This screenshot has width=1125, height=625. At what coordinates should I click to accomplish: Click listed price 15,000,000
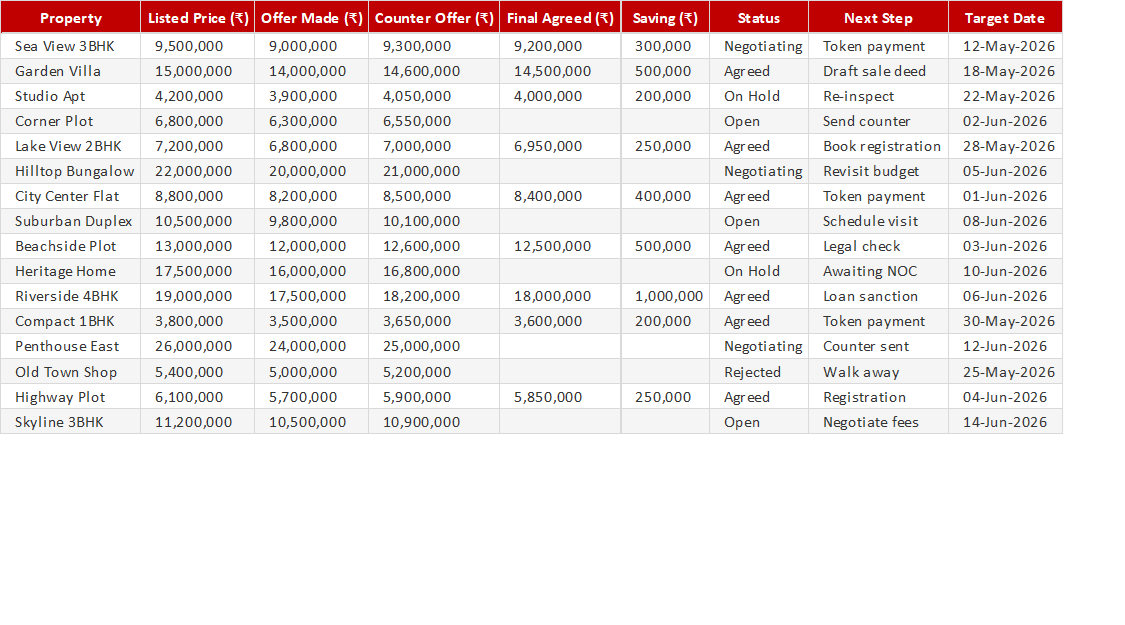(x=197, y=71)
